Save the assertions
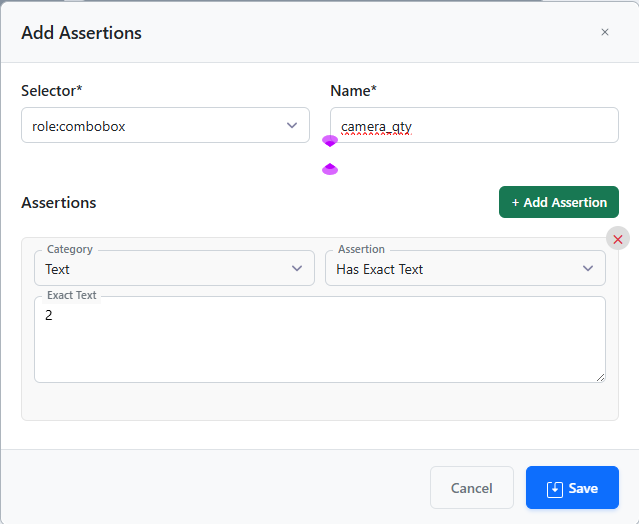This screenshot has height=524, width=639. click(572, 488)
